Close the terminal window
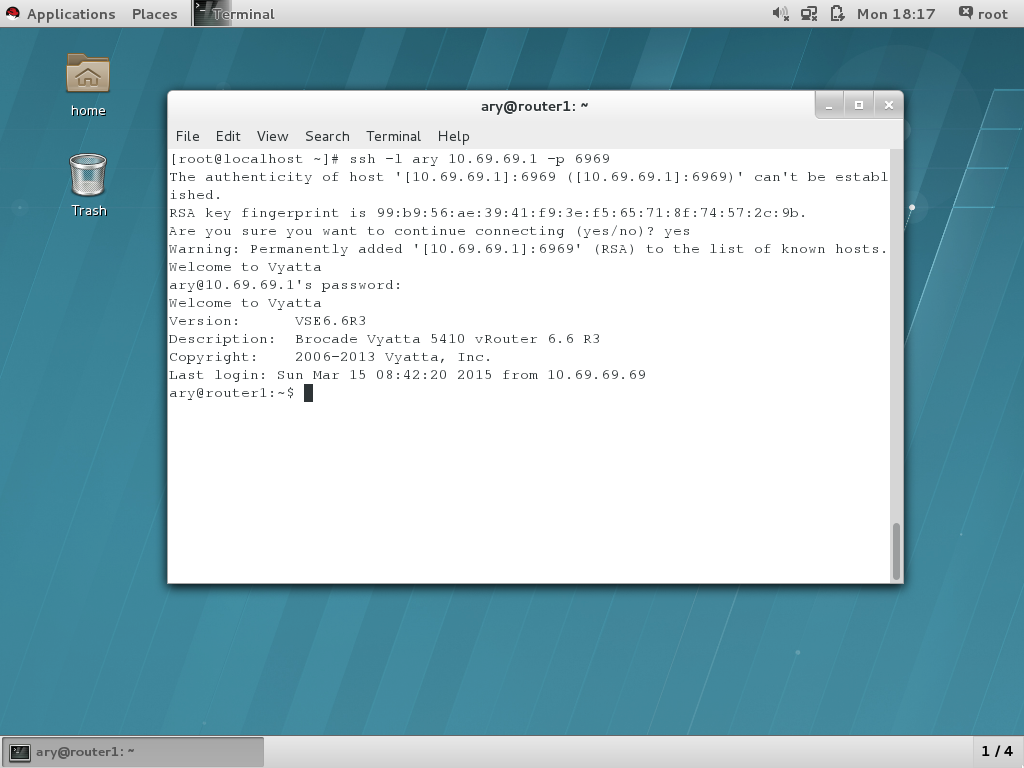1024x768 pixels. [x=888, y=105]
